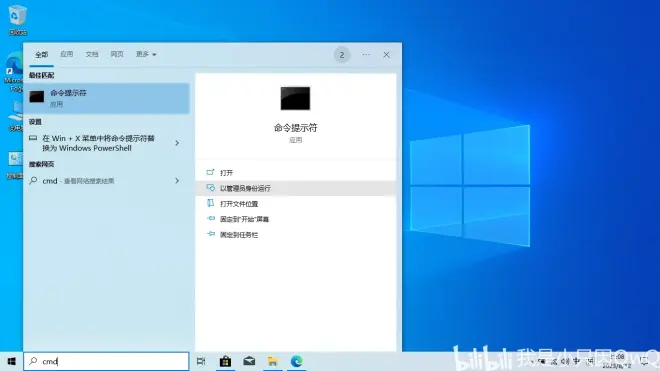Launch Microsoft Store from the taskbar

pyautogui.click(x=225, y=361)
